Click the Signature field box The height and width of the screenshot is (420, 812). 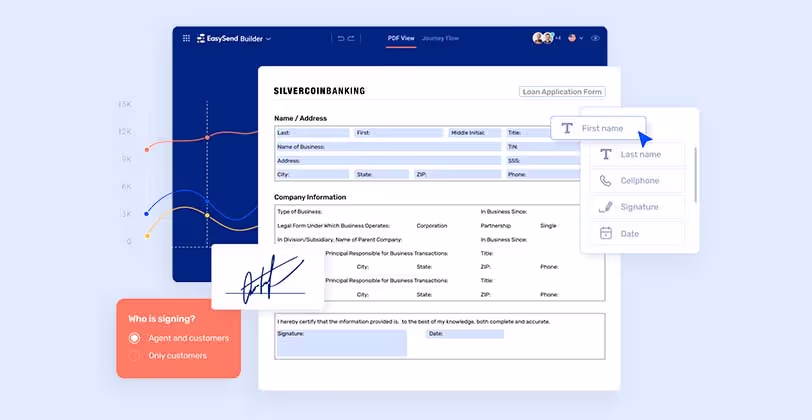click(342, 343)
